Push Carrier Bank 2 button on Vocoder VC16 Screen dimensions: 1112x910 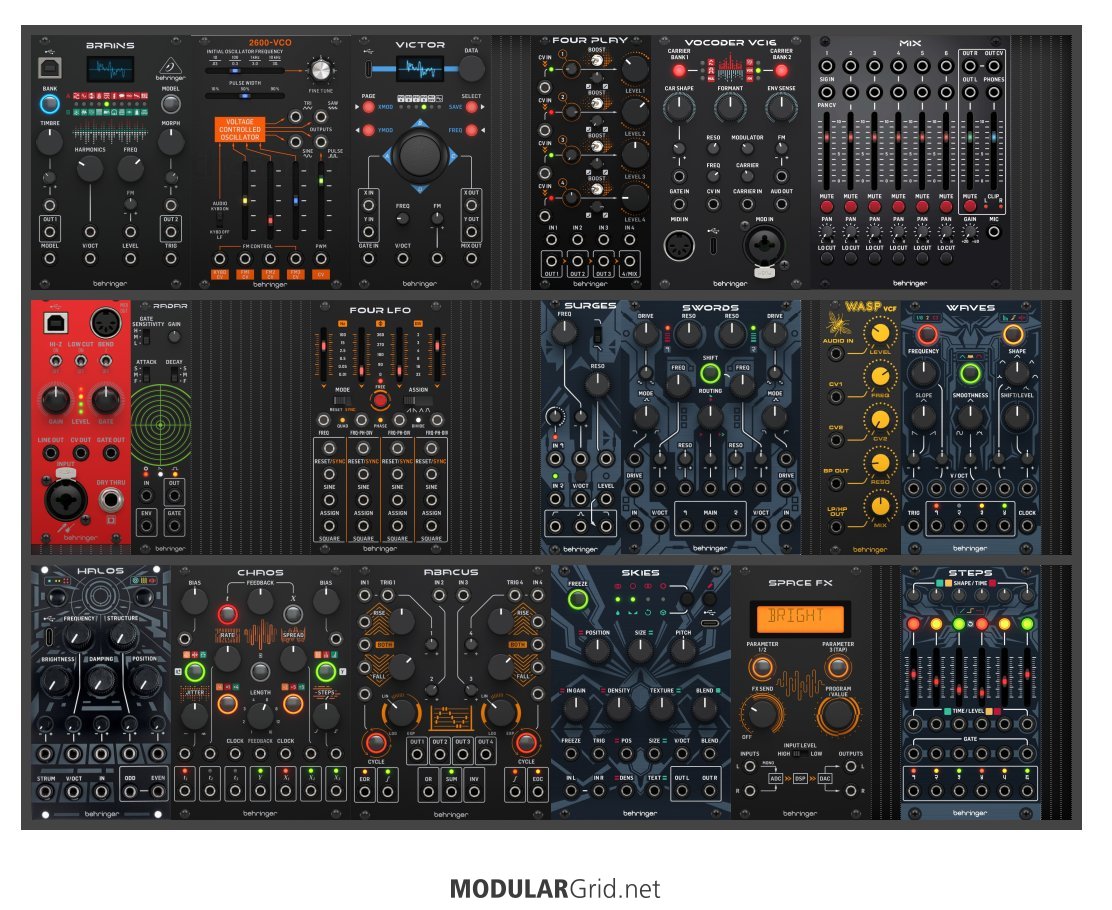[782, 71]
